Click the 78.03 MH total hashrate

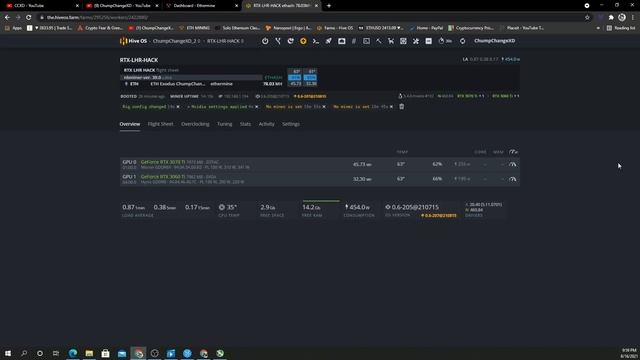[273, 84]
